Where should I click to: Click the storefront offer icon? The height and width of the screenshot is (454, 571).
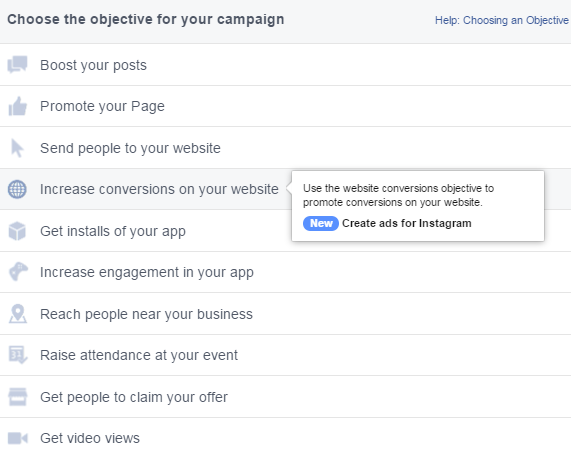pyautogui.click(x=17, y=397)
